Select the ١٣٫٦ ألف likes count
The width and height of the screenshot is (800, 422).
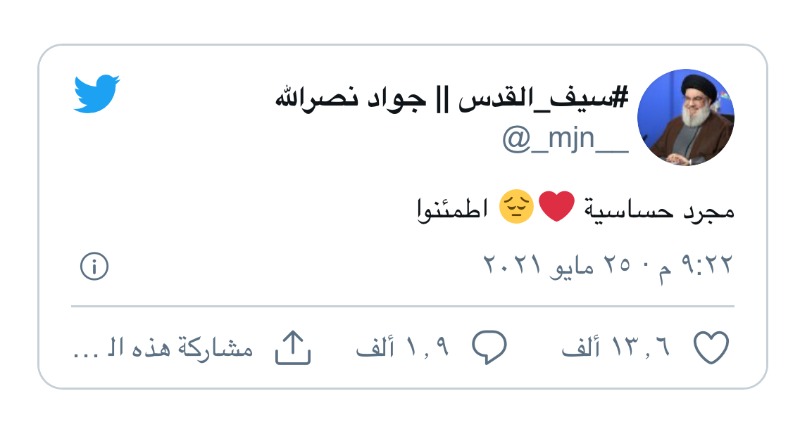(x=616, y=347)
